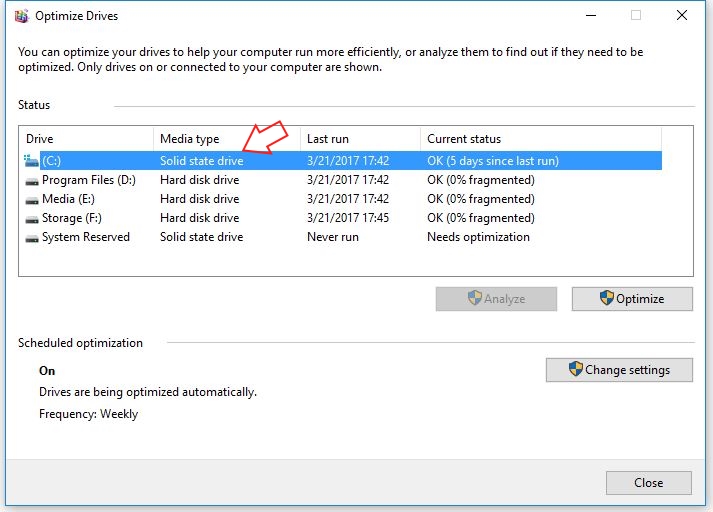Sort by the Media type column header
Viewport: 713px width, 512px height.
[227, 139]
